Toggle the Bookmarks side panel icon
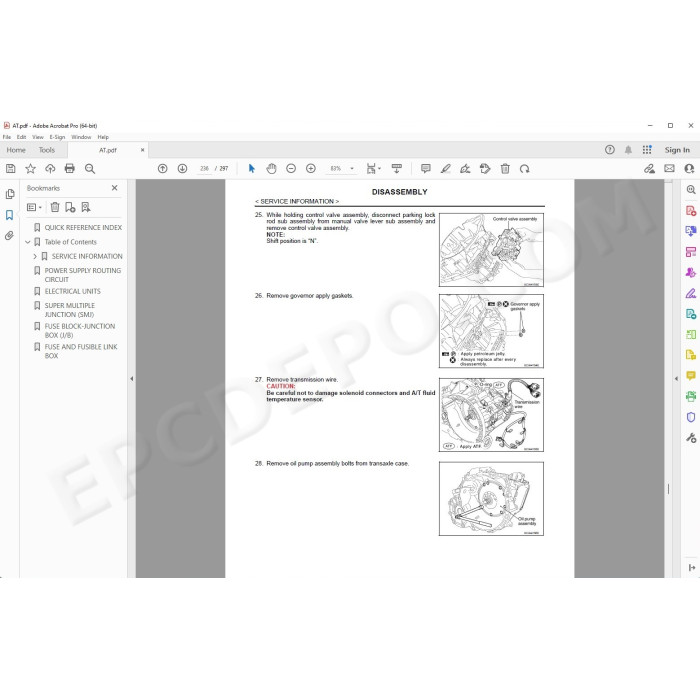Image resolution: width=700 pixels, height=700 pixels. (9, 215)
